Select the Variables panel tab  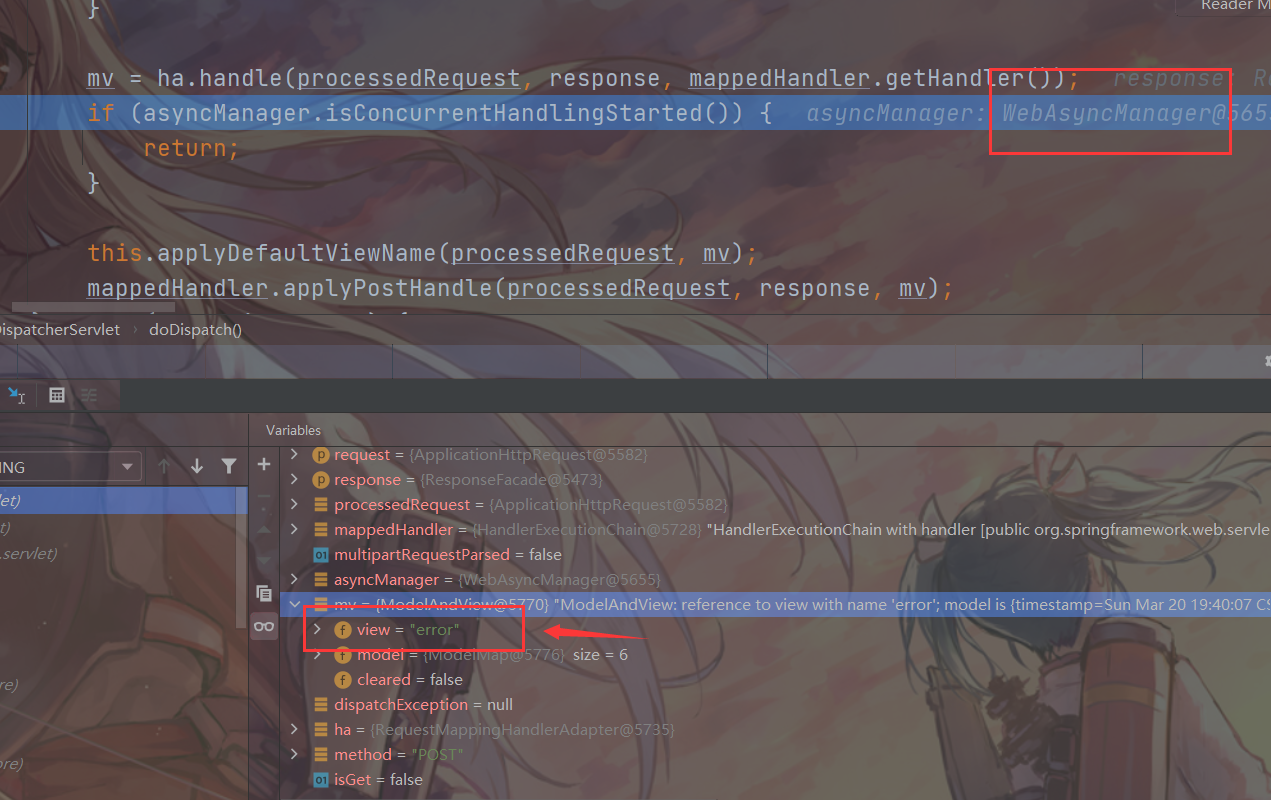[293, 430]
